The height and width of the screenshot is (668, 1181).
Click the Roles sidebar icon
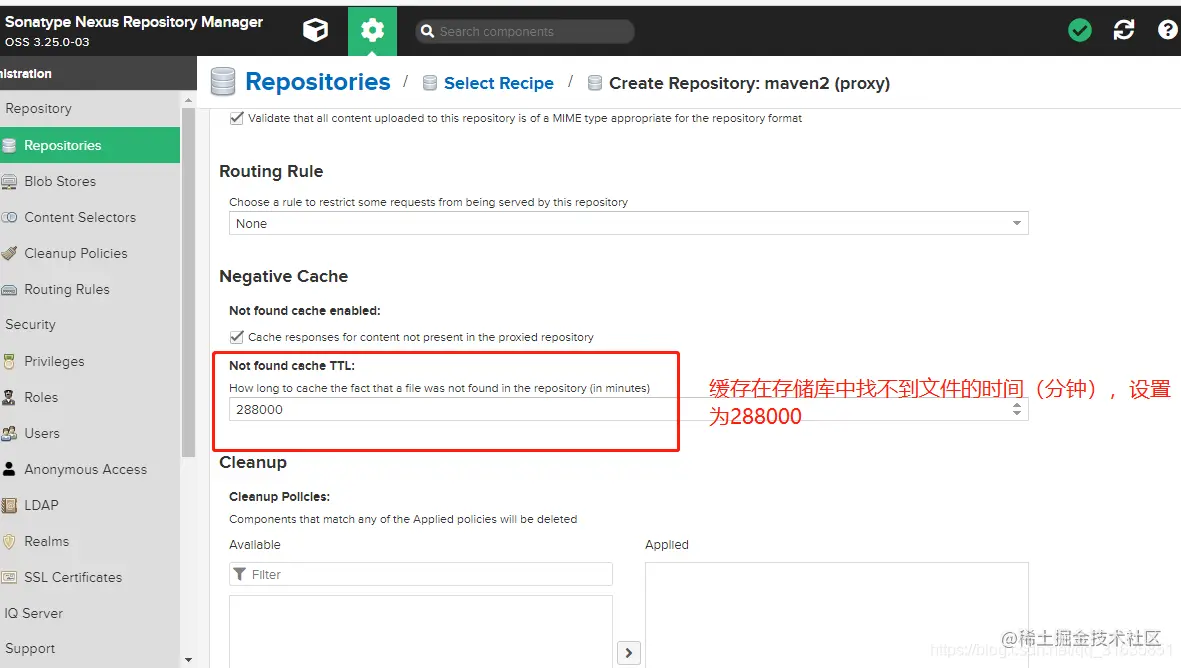pos(9,398)
